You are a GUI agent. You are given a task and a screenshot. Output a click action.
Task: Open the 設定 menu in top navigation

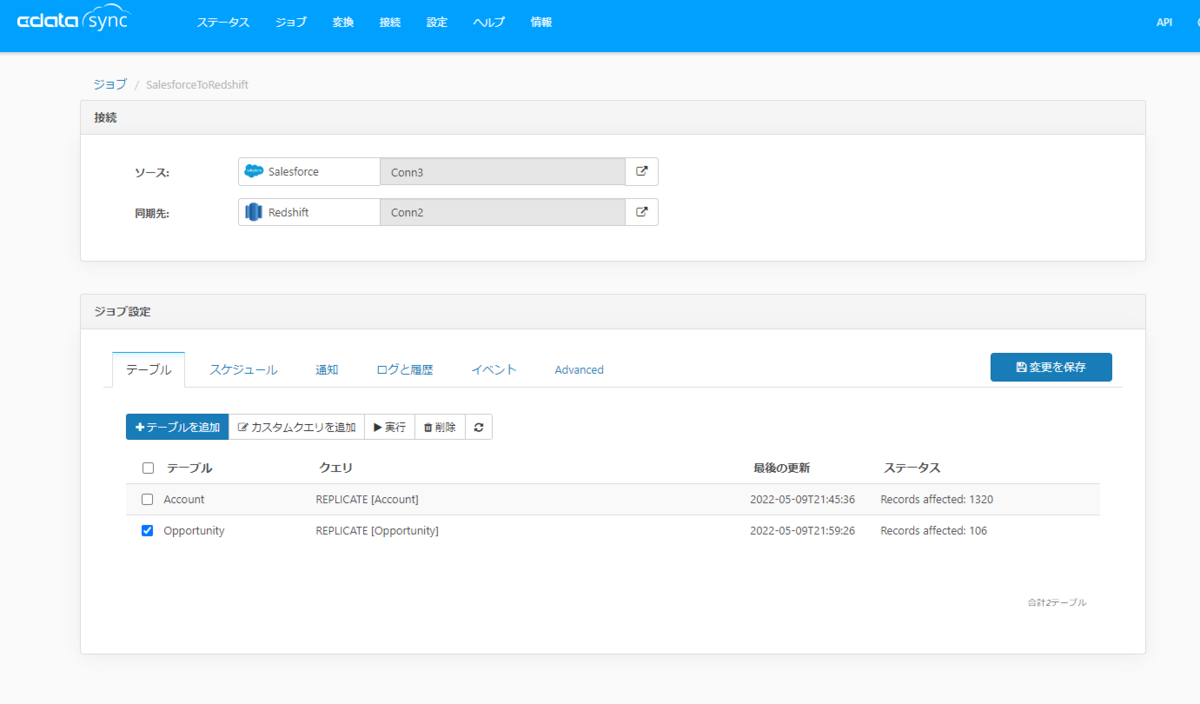tap(437, 22)
